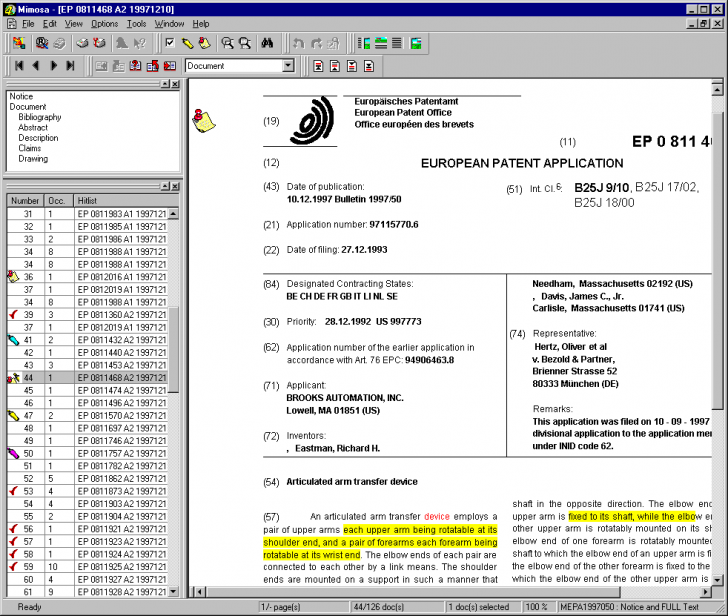Click the colorful database icon starting the top toolbar
The width and height of the screenshot is (728, 616).
(19, 43)
